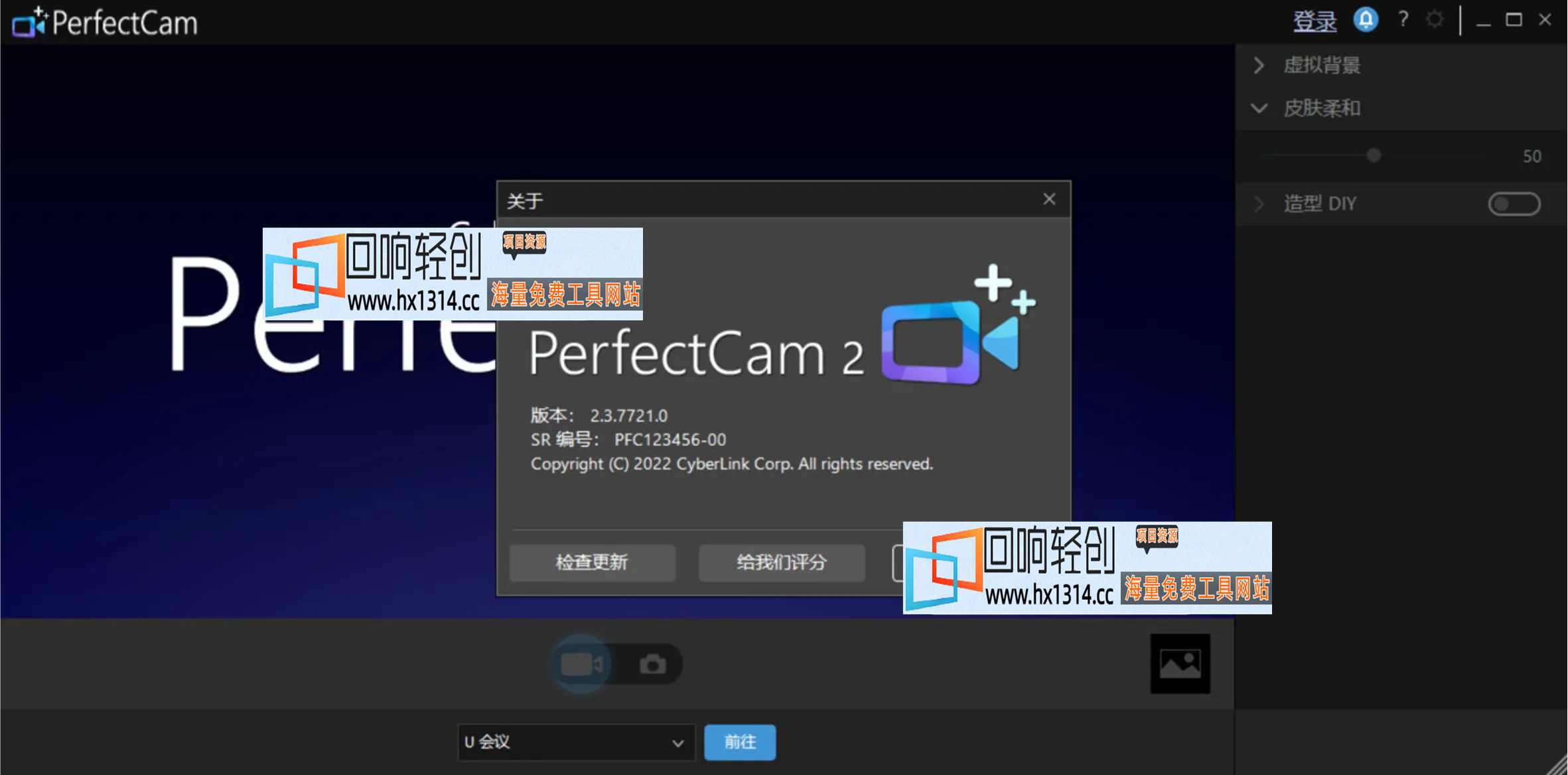Click the 给我们评分 button
The height and width of the screenshot is (775, 1568).
[x=782, y=563]
